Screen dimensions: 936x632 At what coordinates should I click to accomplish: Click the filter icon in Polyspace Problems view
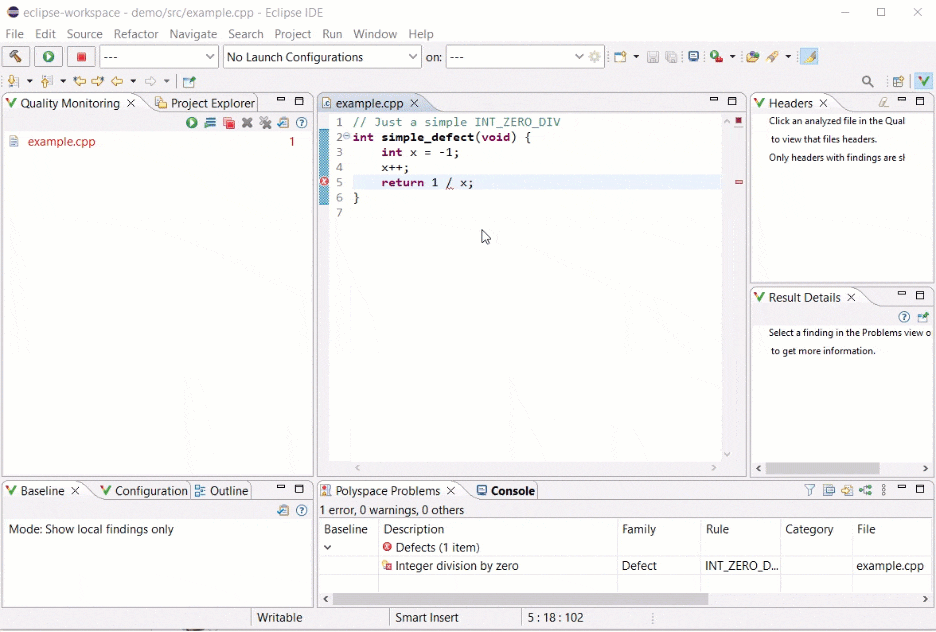(810, 490)
